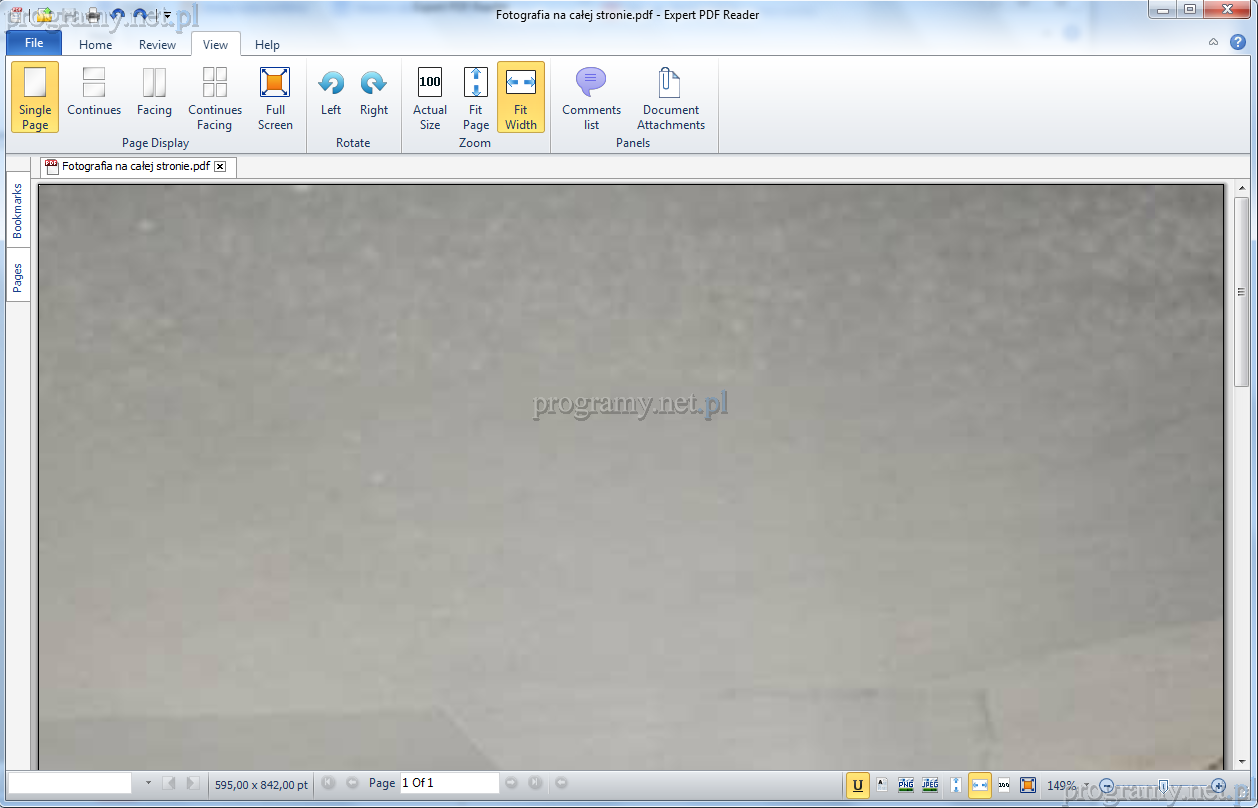Toggle Fit Width zoom mode
The image size is (1258, 808).
pos(521,98)
